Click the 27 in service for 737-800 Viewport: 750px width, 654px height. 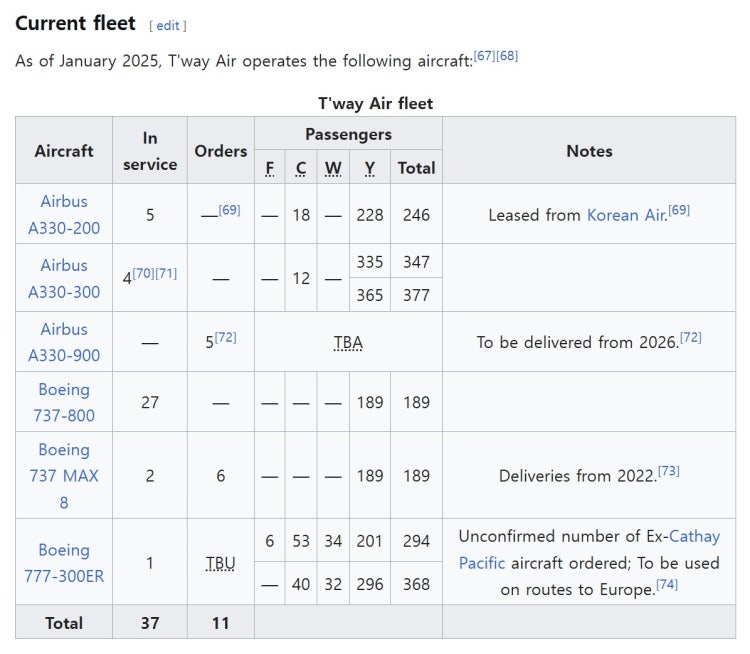click(150, 402)
